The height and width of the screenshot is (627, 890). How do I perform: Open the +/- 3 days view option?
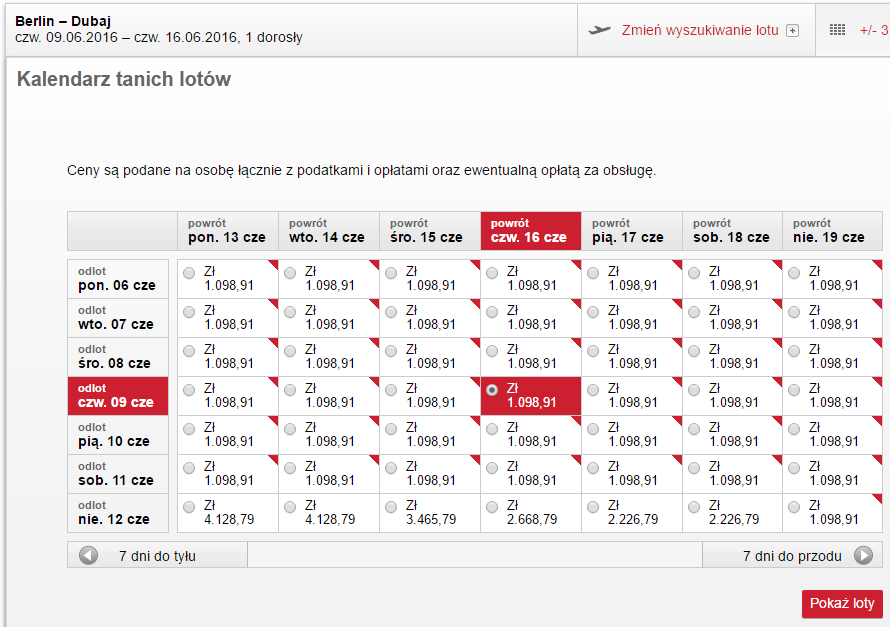point(874,31)
